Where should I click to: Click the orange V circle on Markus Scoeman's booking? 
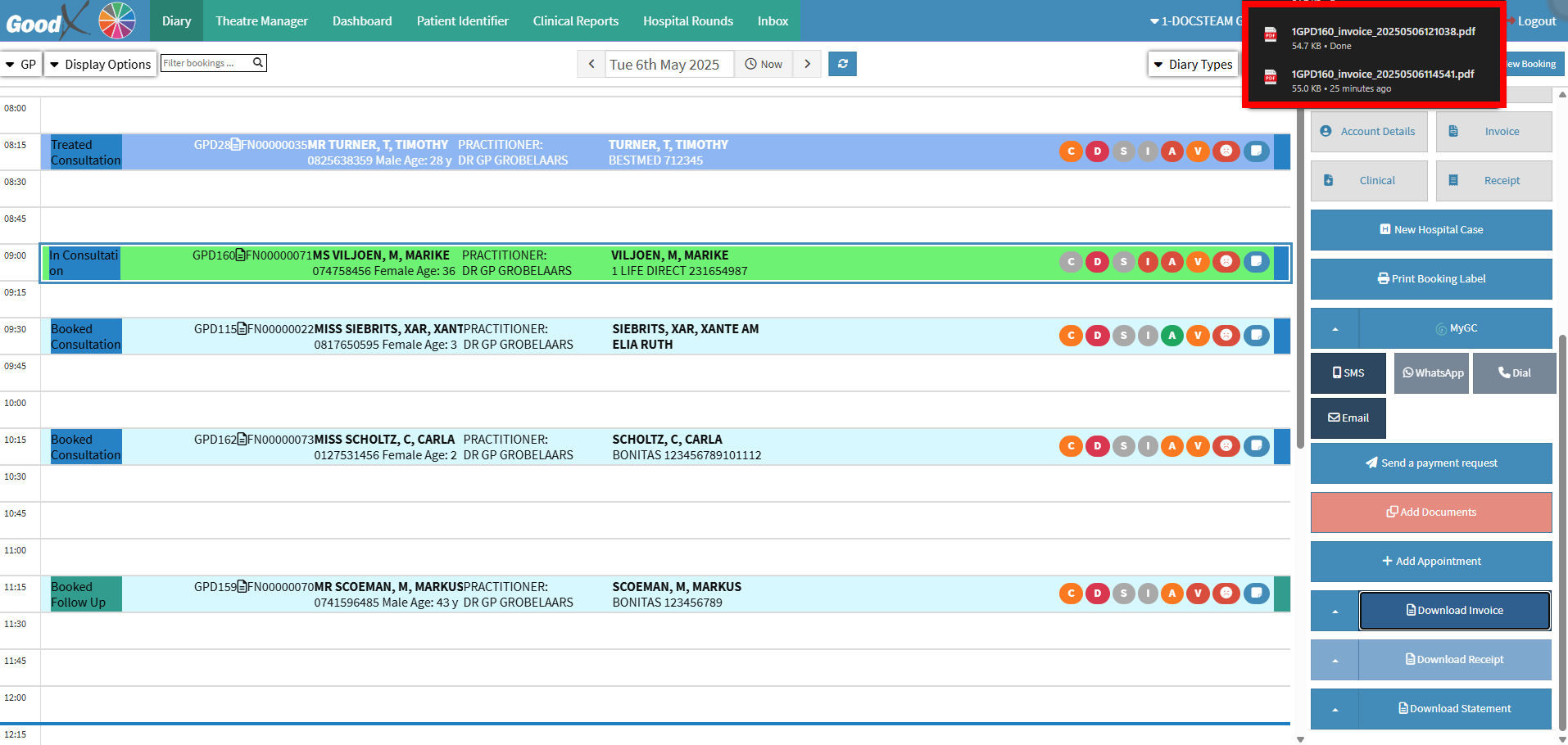[x=1198, y=594]
